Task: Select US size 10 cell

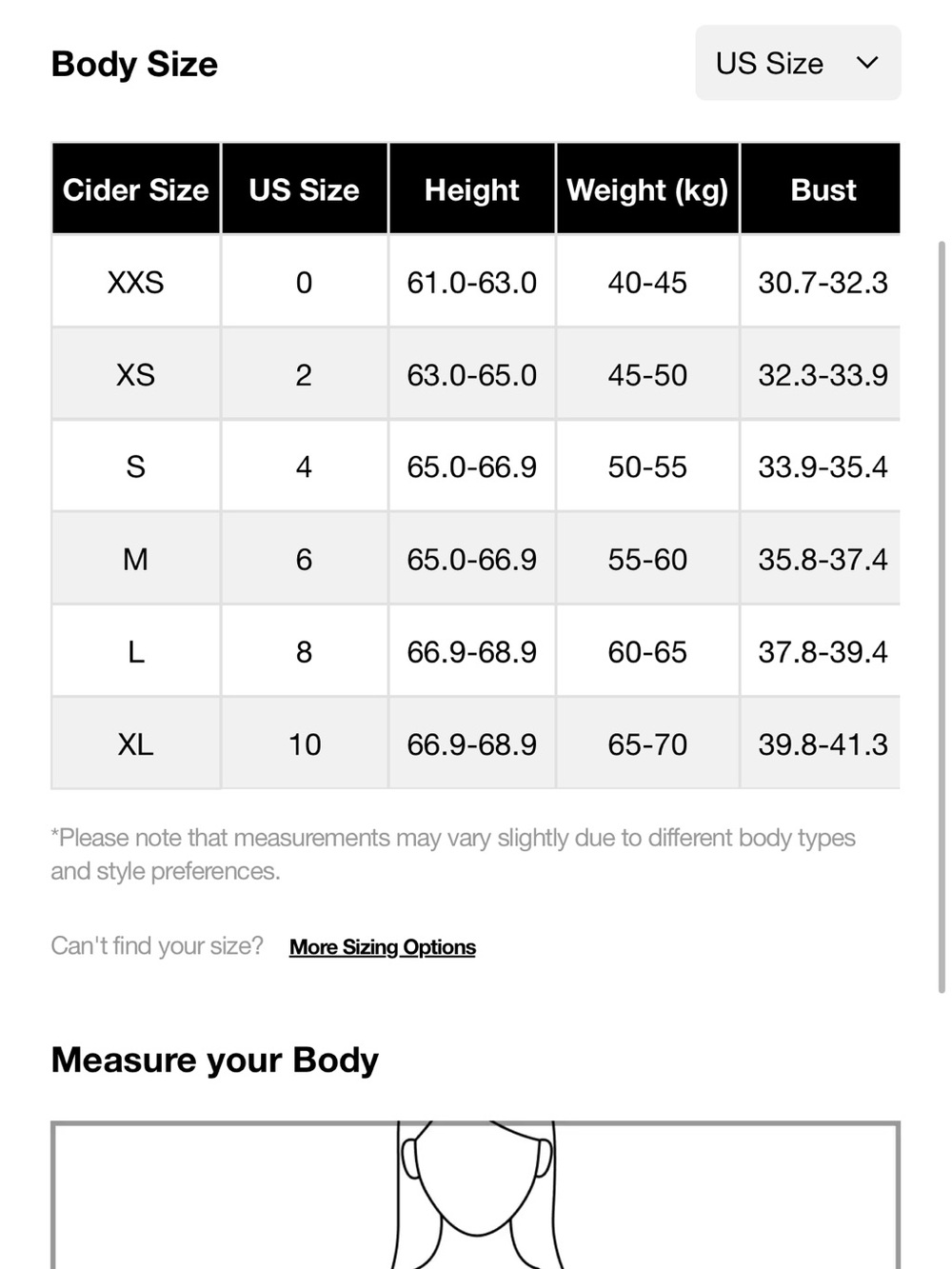Action: pos(305,744)
